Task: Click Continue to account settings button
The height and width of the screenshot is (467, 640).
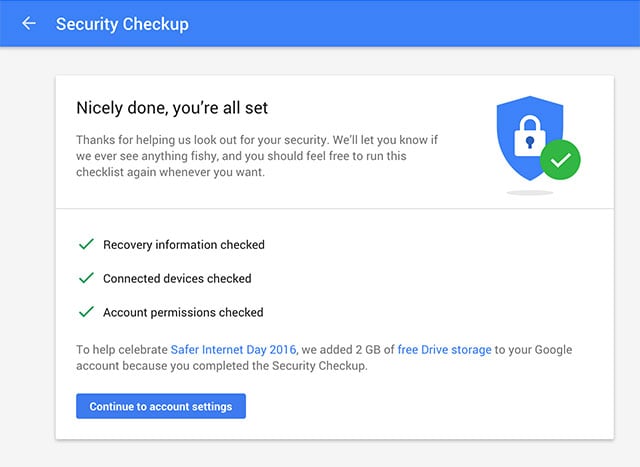Action: [161, 406]
